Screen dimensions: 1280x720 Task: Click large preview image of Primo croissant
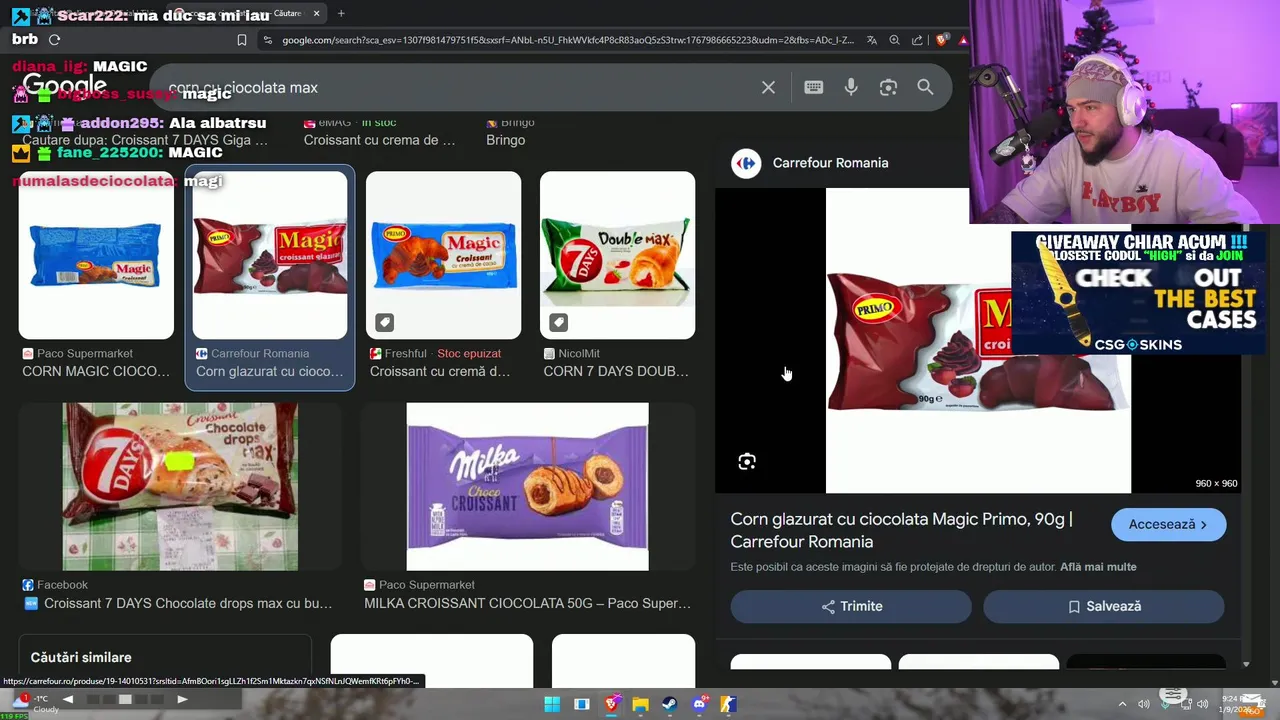[978, 340]
